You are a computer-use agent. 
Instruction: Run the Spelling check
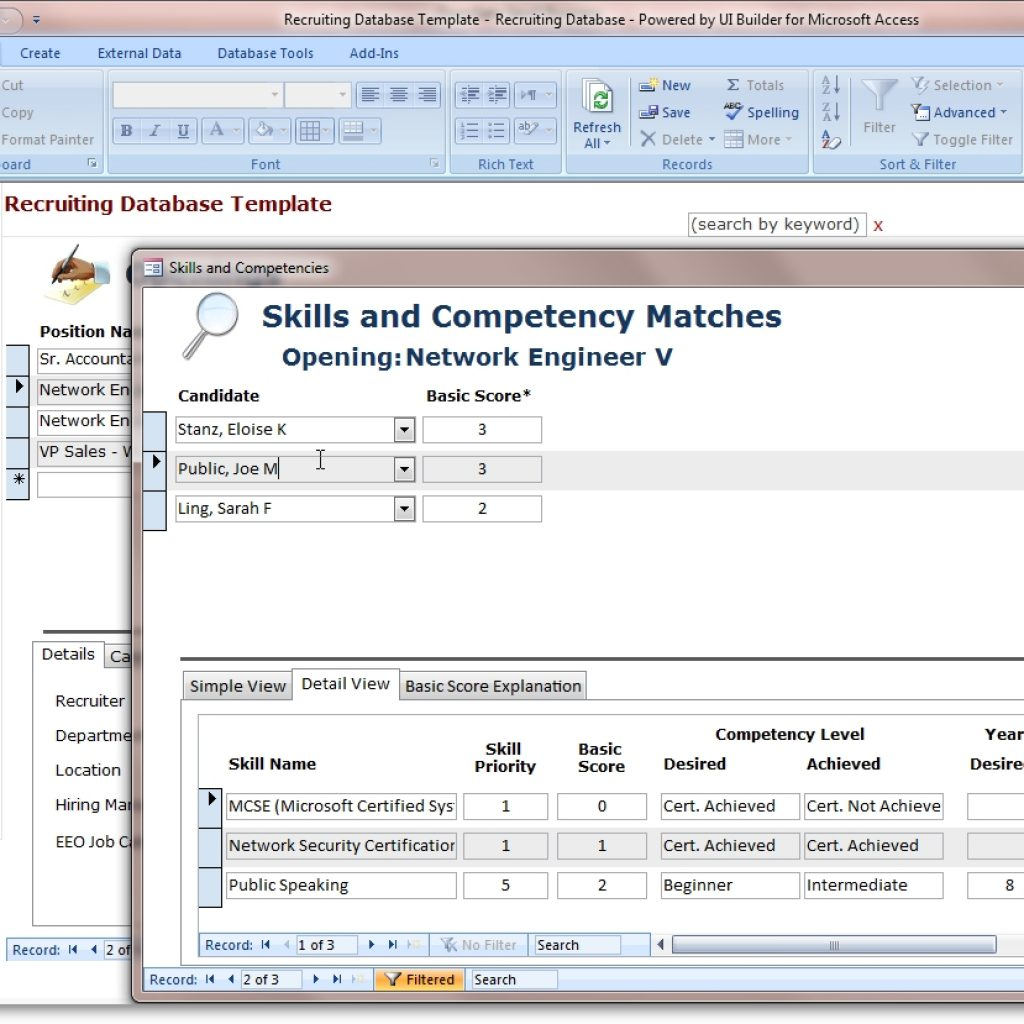(761, 113)
